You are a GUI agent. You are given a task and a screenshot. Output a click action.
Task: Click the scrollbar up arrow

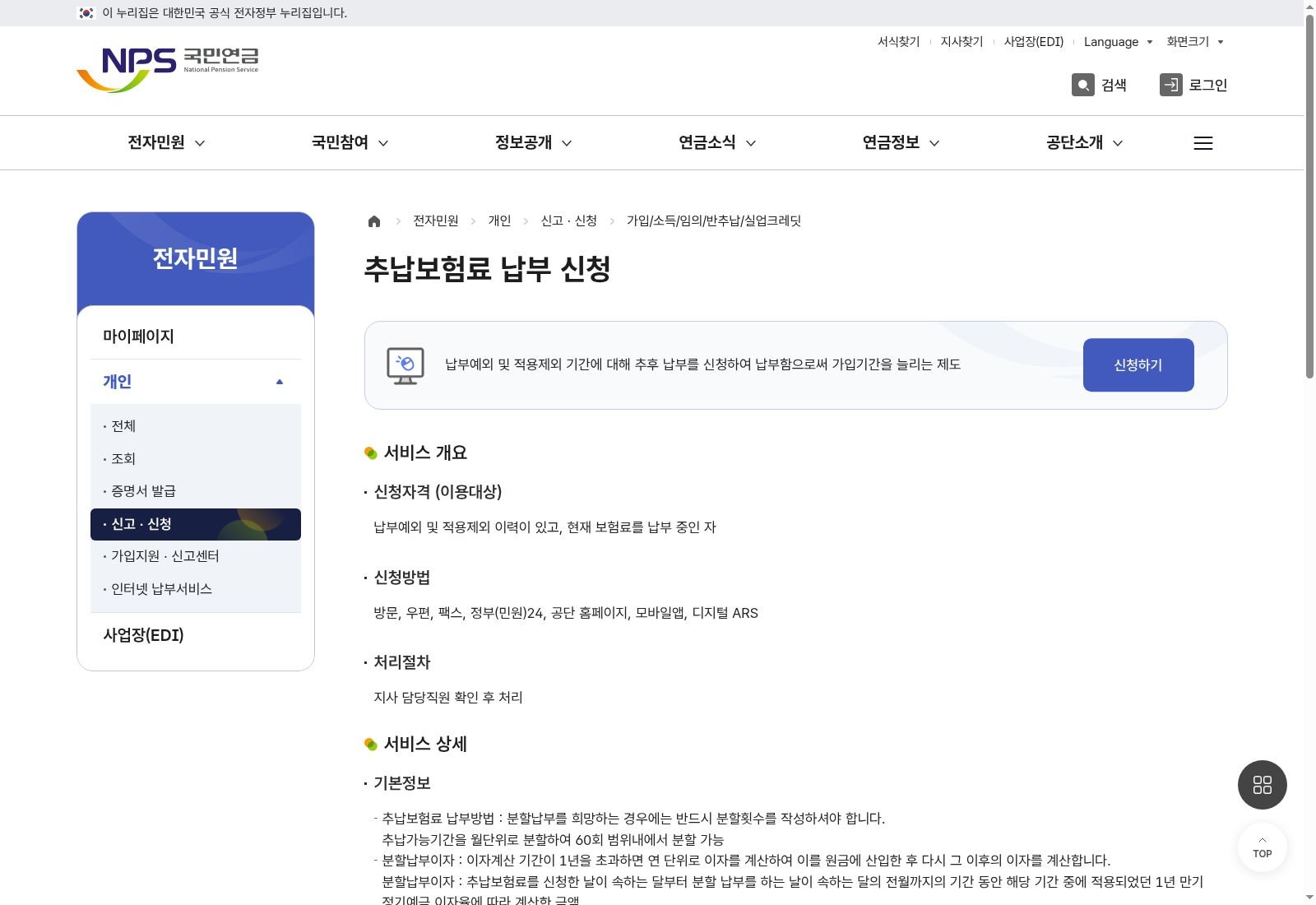(1309, 7)
